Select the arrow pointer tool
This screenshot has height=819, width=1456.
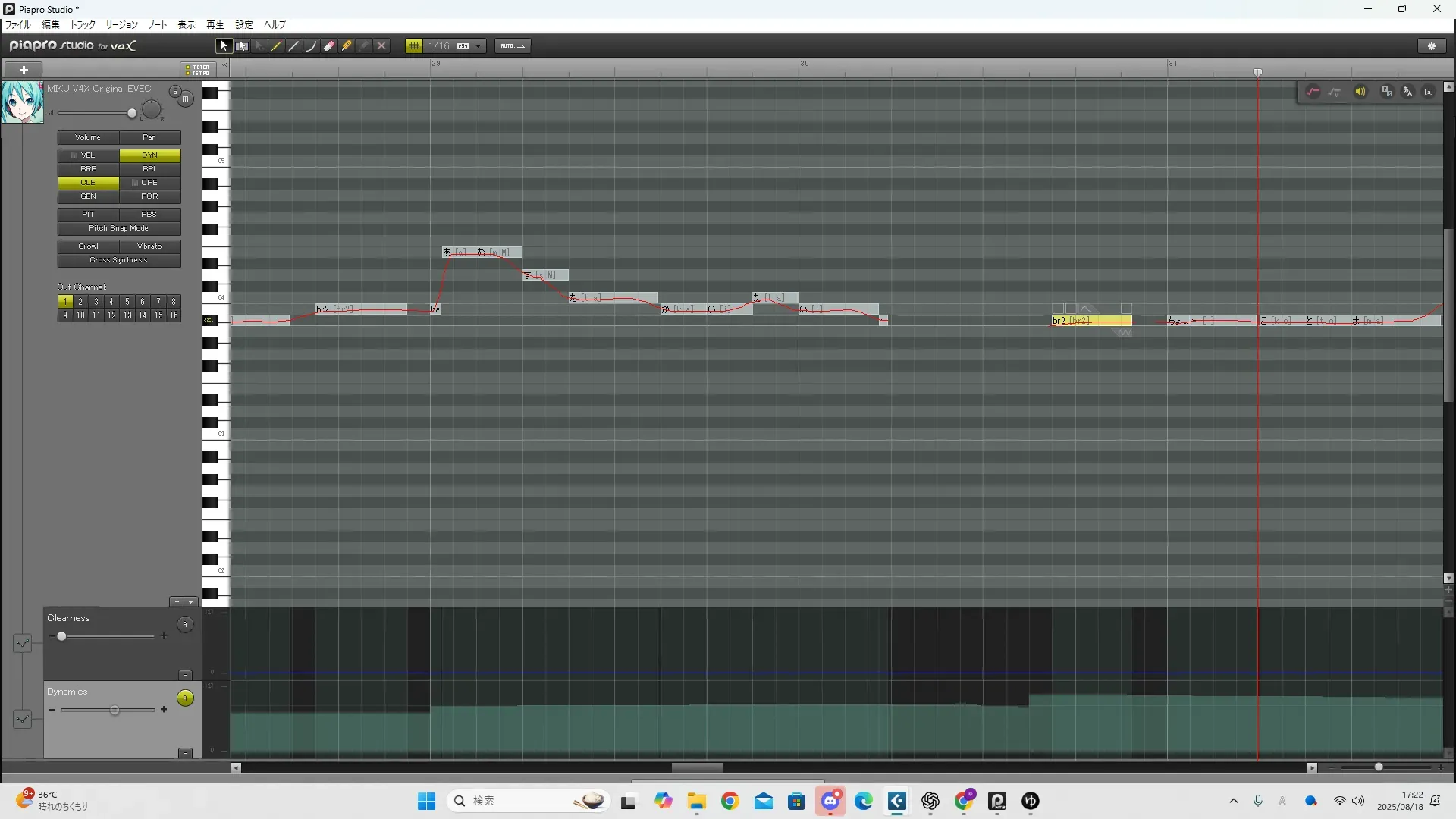click(x=224, y=46)
